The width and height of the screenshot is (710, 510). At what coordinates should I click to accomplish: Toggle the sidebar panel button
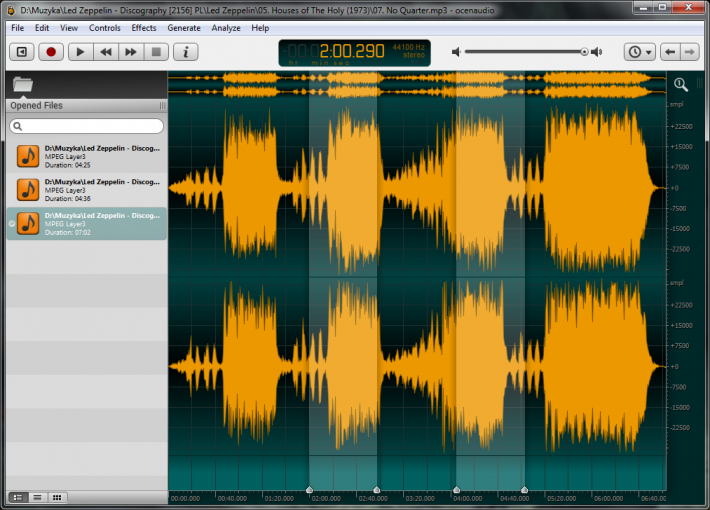22,52
